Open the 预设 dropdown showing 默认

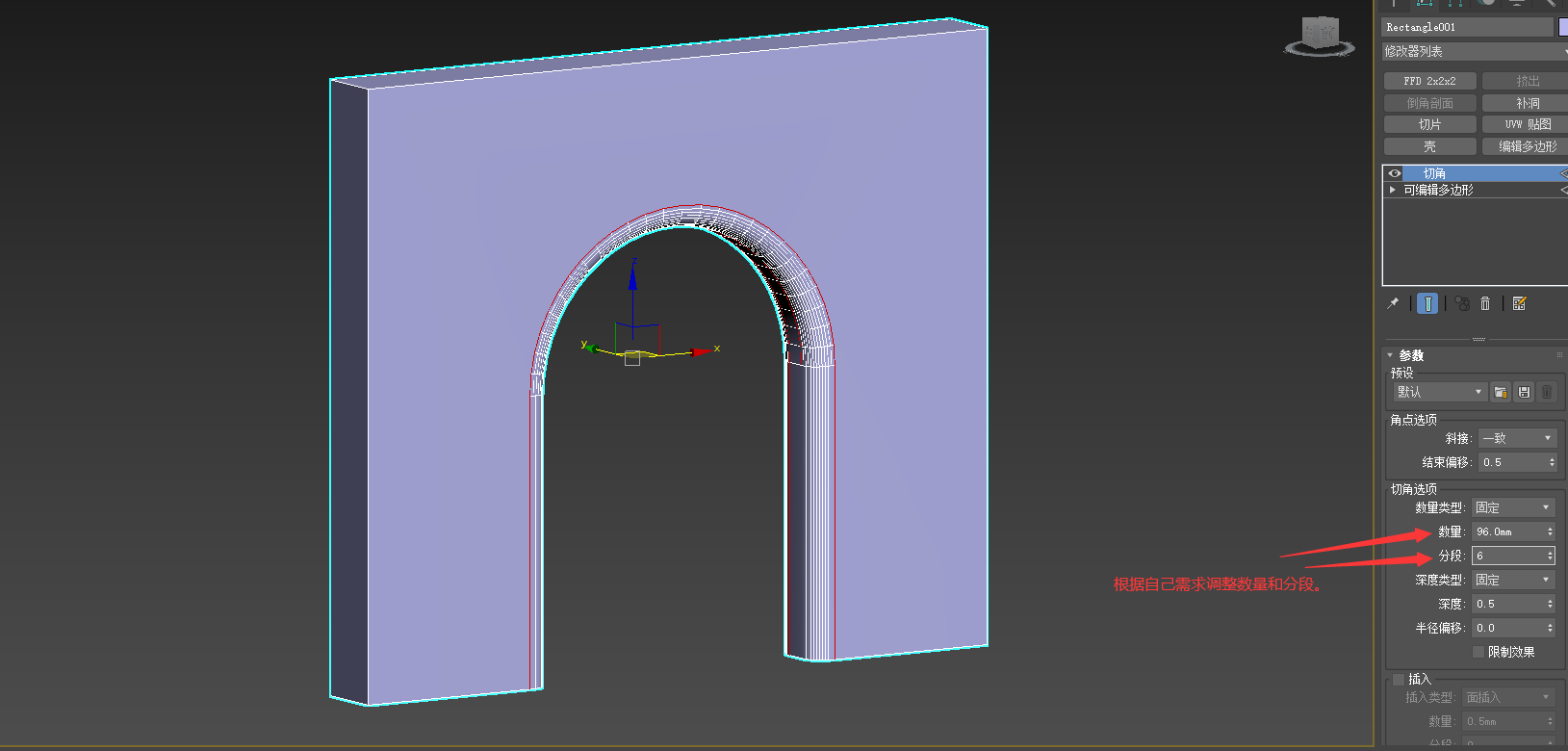point(1440,392)
